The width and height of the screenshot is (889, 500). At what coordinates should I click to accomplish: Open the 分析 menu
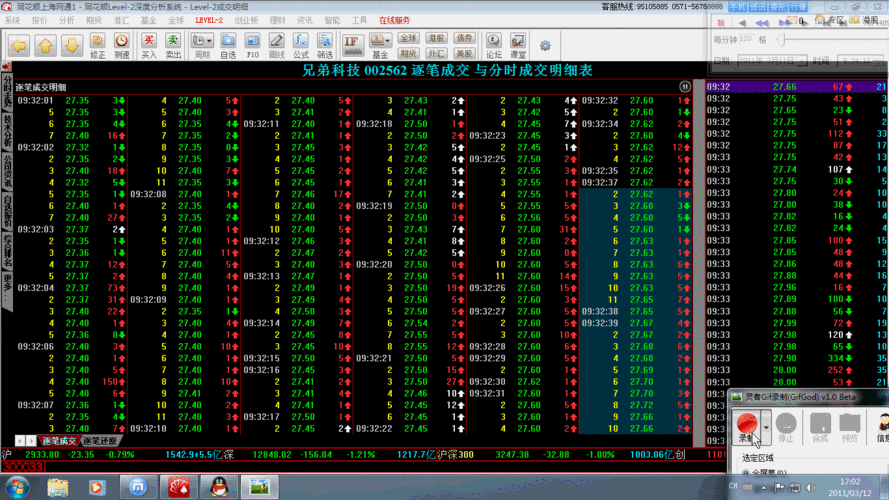coord(66,19)
